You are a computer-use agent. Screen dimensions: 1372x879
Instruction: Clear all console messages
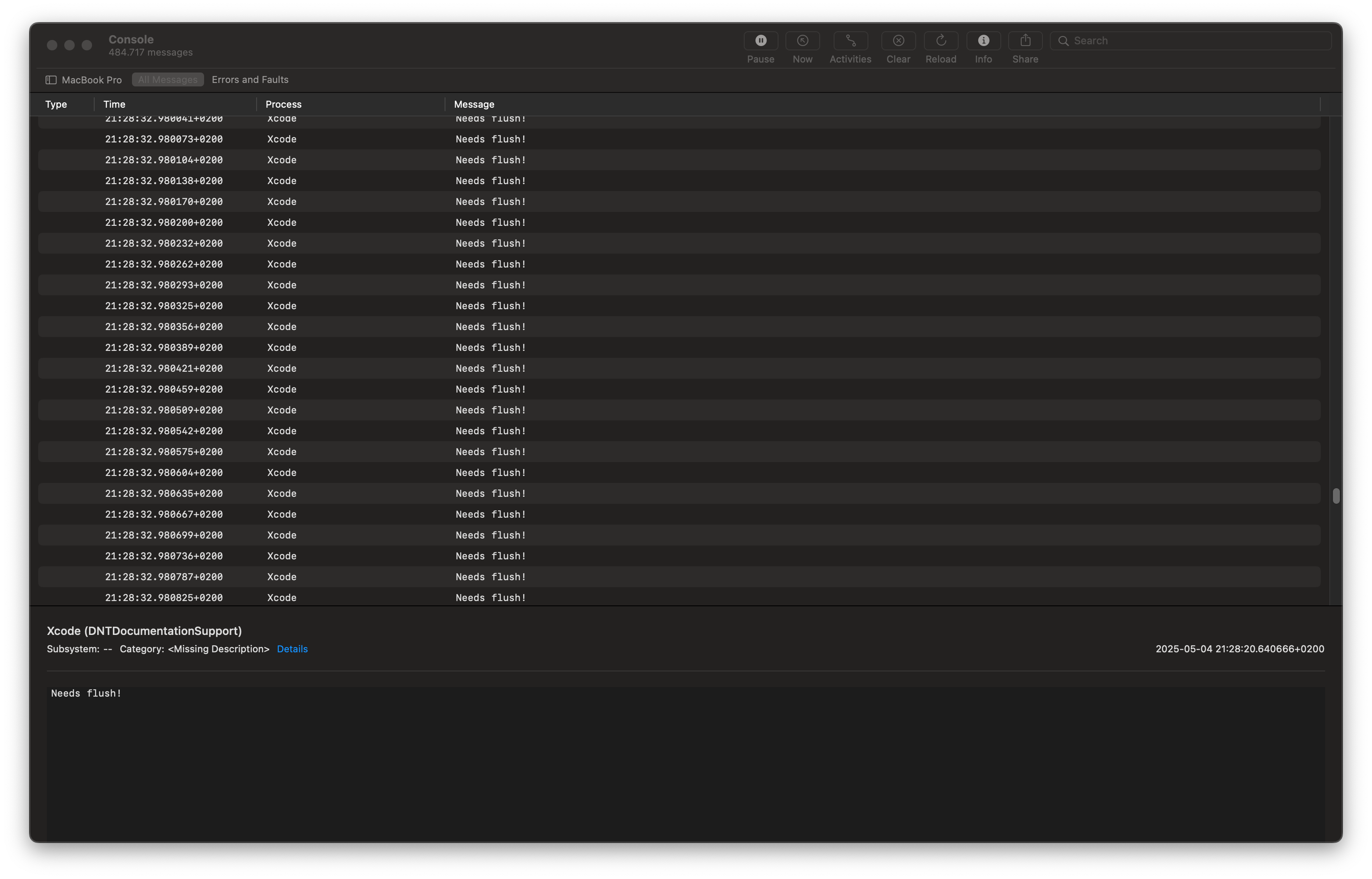pos(898,41)
